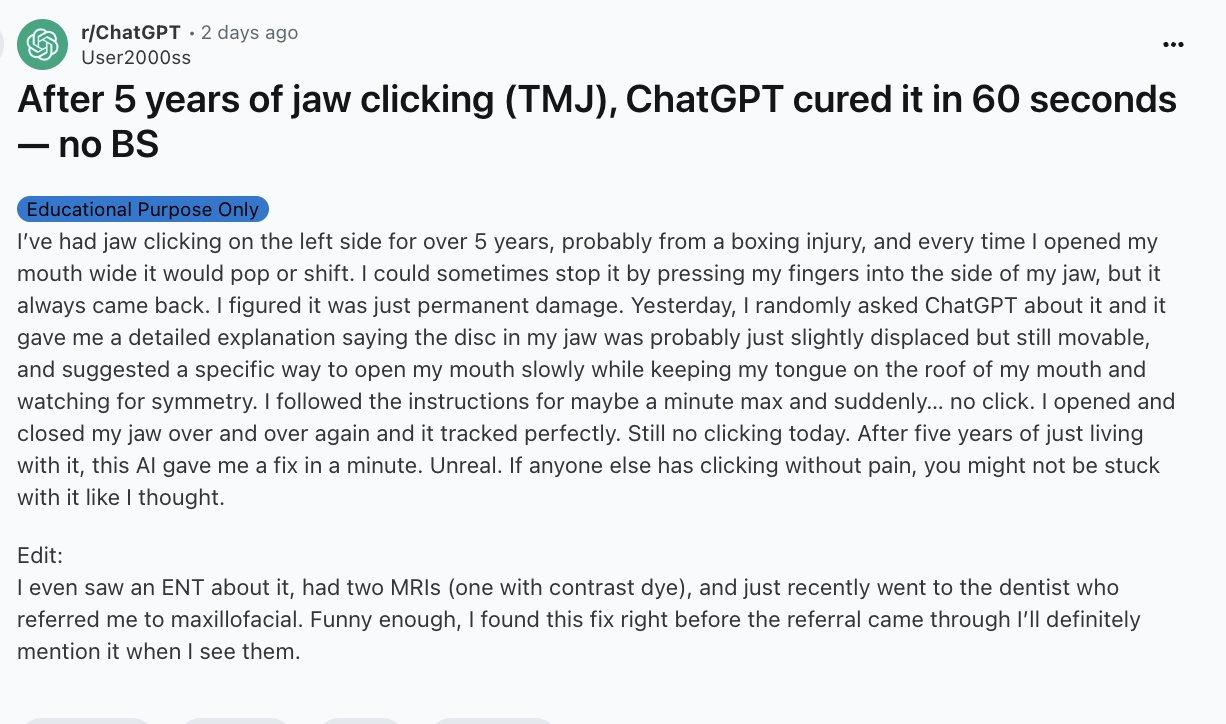
Task: Click the fourth action pill below the post
Action: (492, 720)
